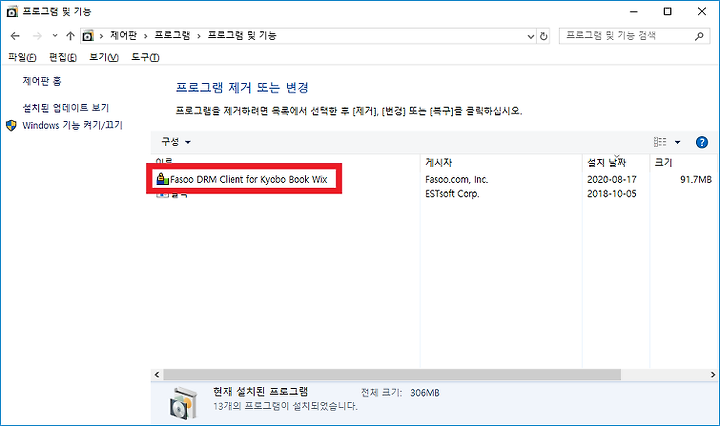This screenshot has height=426, width=720.
Task: Click the window icon in title bar
Action: [x=11, y=11]
